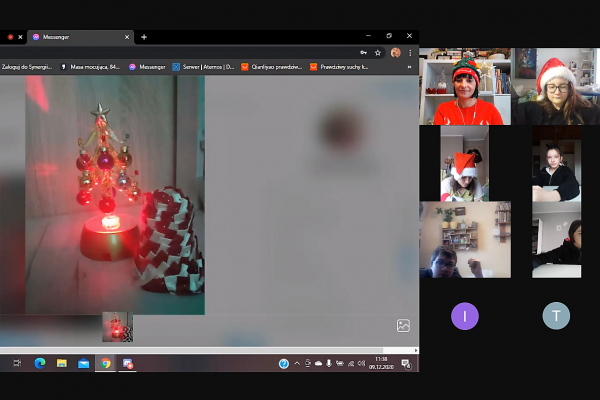Switch to the Messenger tab

[80, 36]
